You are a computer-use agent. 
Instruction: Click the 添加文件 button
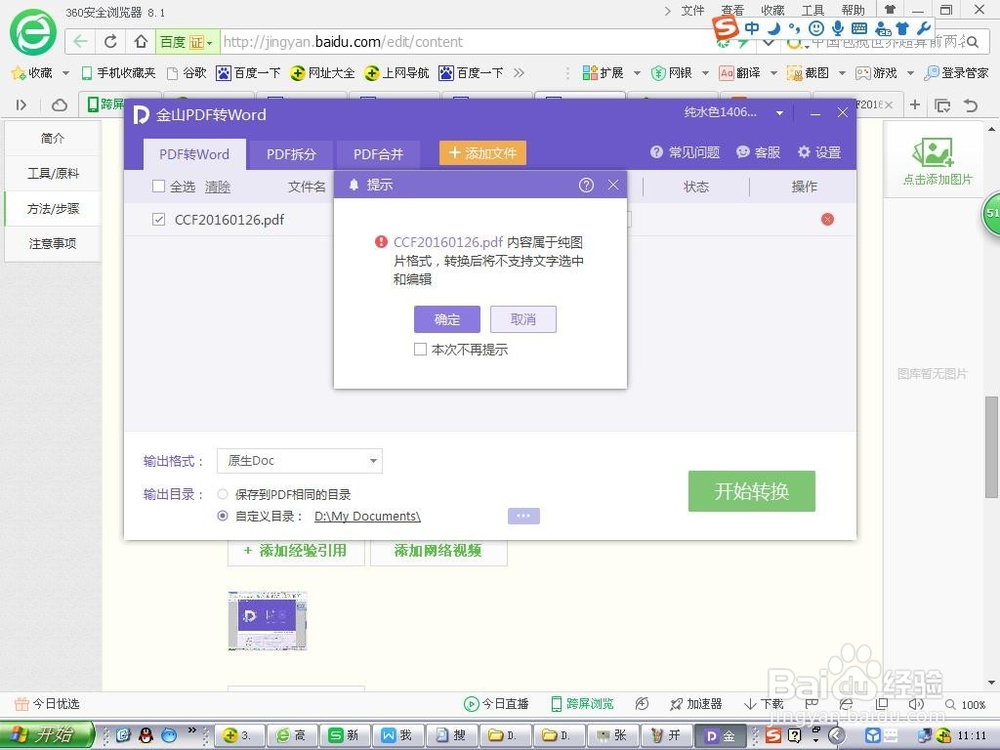(x=483, y=153)
